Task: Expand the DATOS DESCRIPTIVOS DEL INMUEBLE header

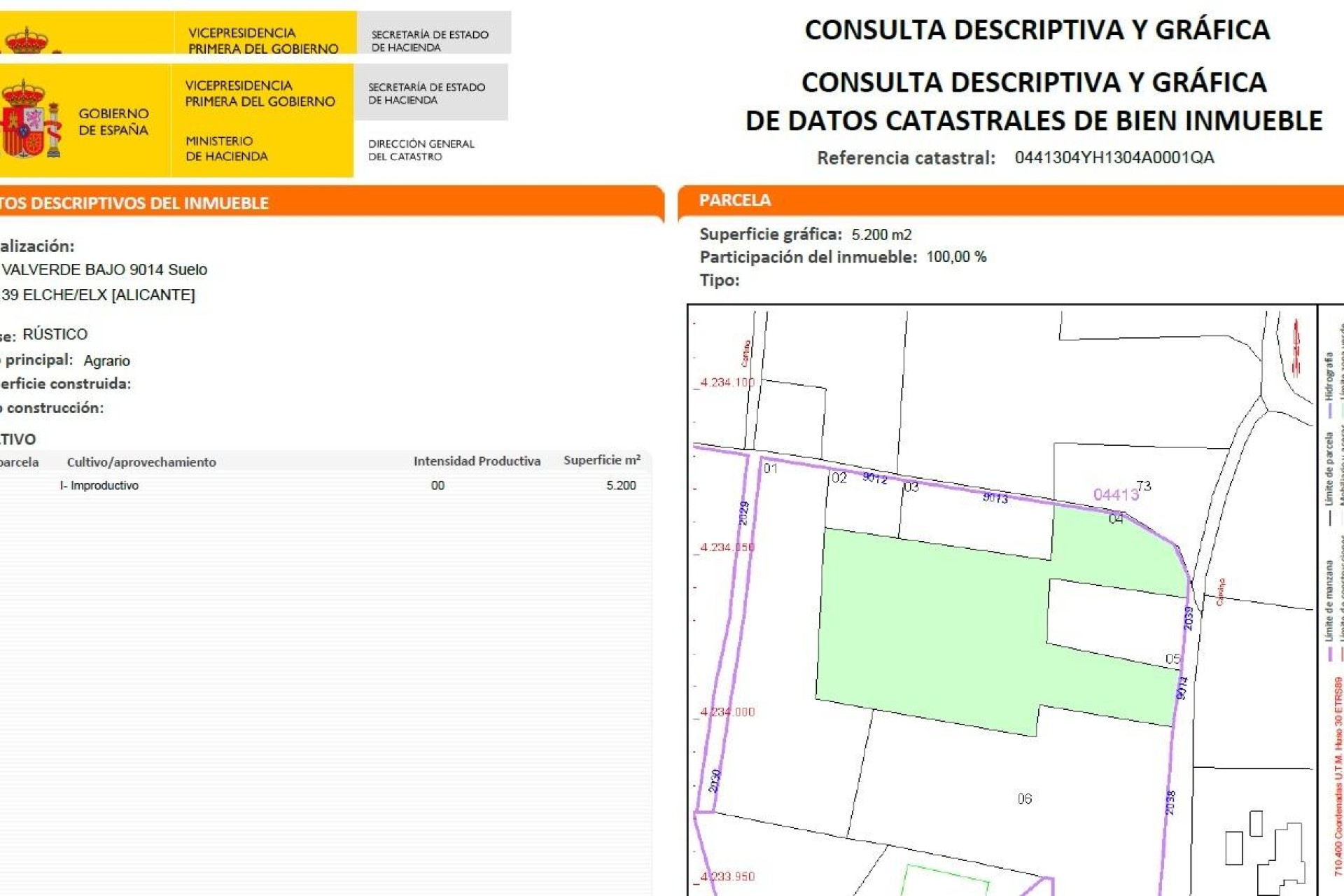Action: [x=133, y=202]
